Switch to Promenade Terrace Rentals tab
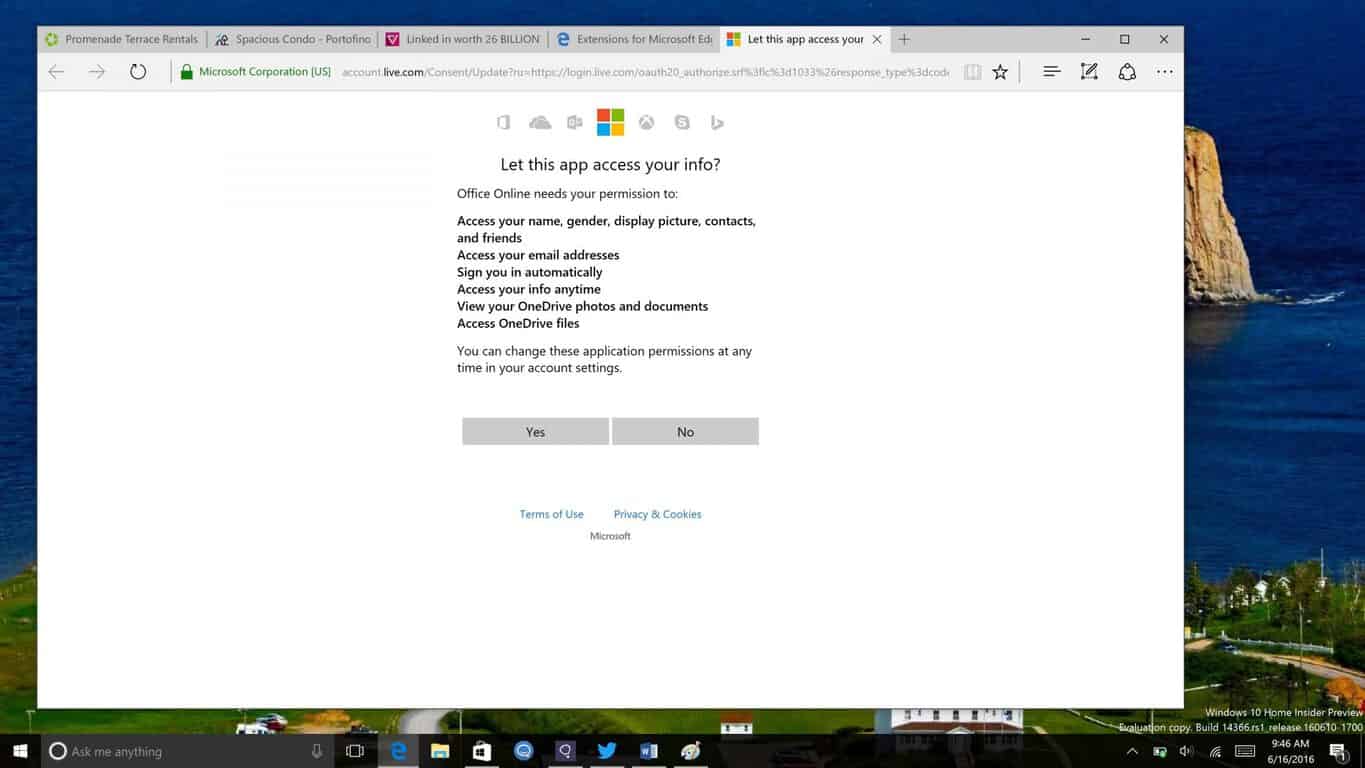This screenshot has width=1365, height=768. point(122,39)
